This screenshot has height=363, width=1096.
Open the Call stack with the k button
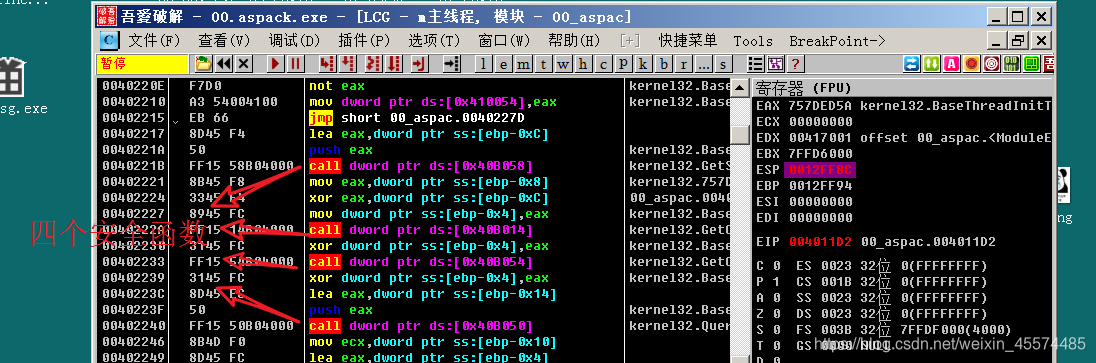point(643,64)
